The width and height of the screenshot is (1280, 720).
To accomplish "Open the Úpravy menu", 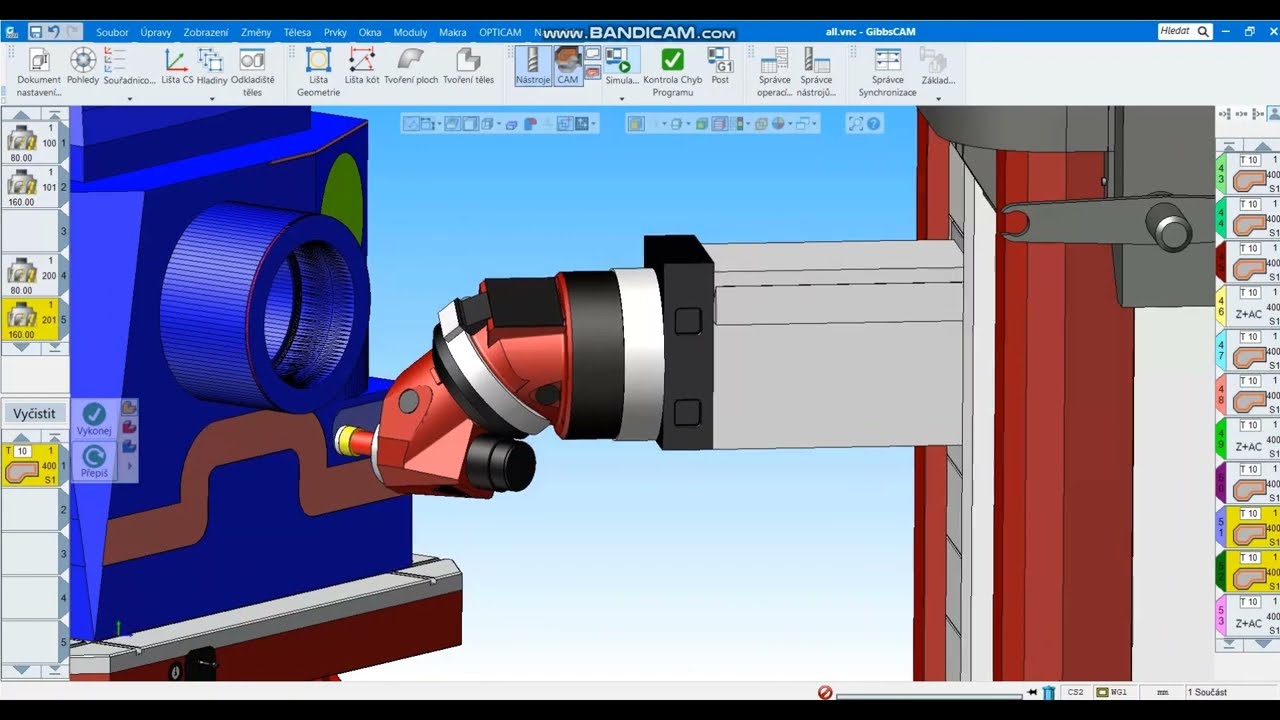I will point(156,32).
